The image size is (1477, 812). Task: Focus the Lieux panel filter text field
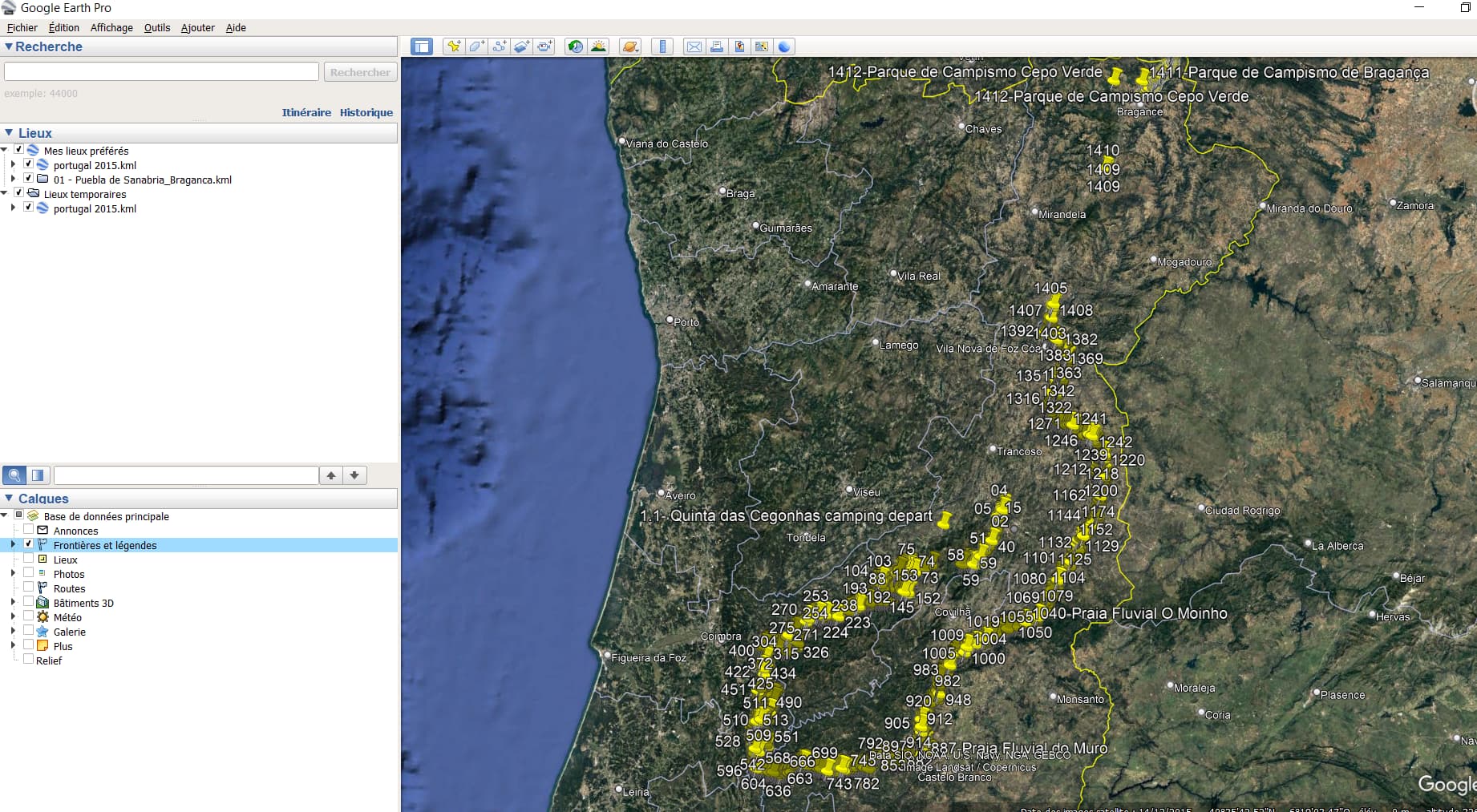tap(186, 475)
